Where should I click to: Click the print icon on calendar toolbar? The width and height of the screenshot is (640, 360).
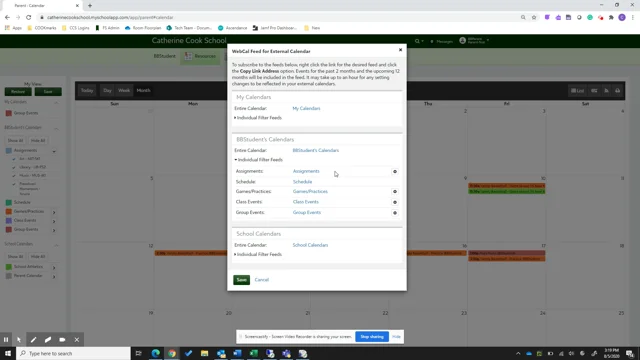(618, 91)
